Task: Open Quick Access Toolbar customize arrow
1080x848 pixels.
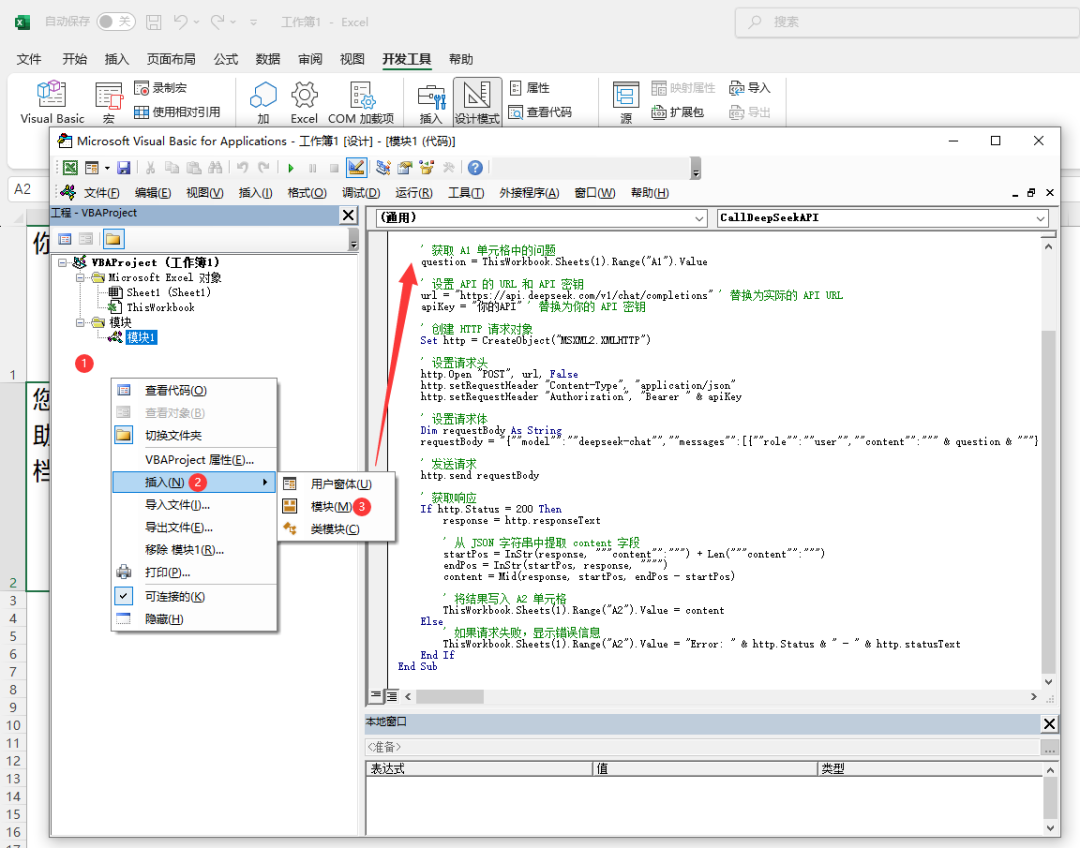Action: tap(253, 22)
